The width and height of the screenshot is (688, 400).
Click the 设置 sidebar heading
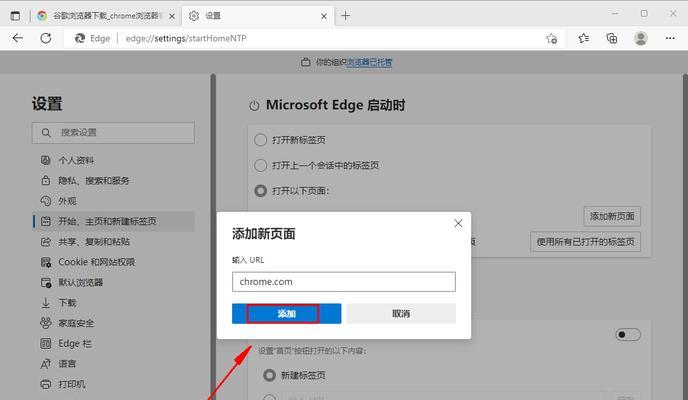[47, 104]
